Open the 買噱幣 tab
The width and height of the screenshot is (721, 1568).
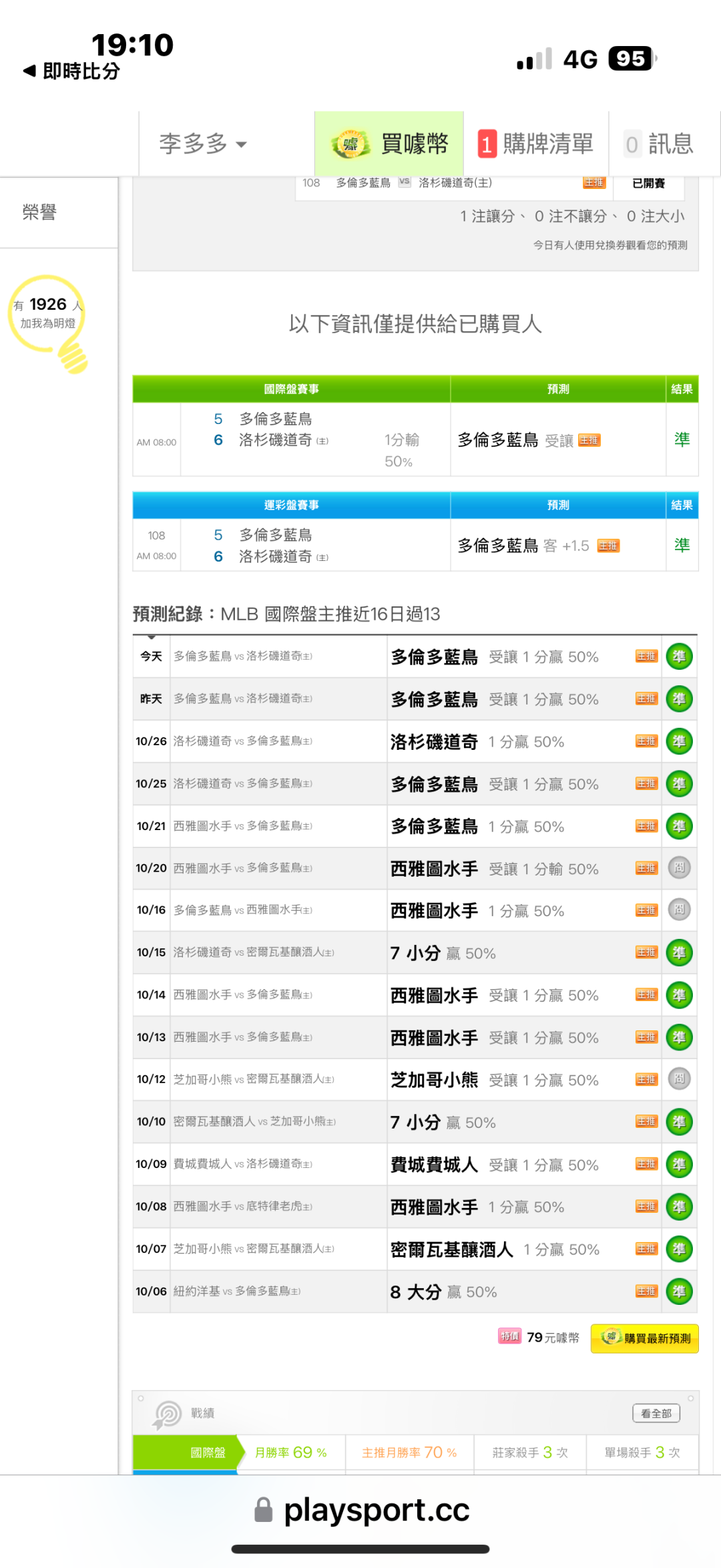tap(389, 144)
